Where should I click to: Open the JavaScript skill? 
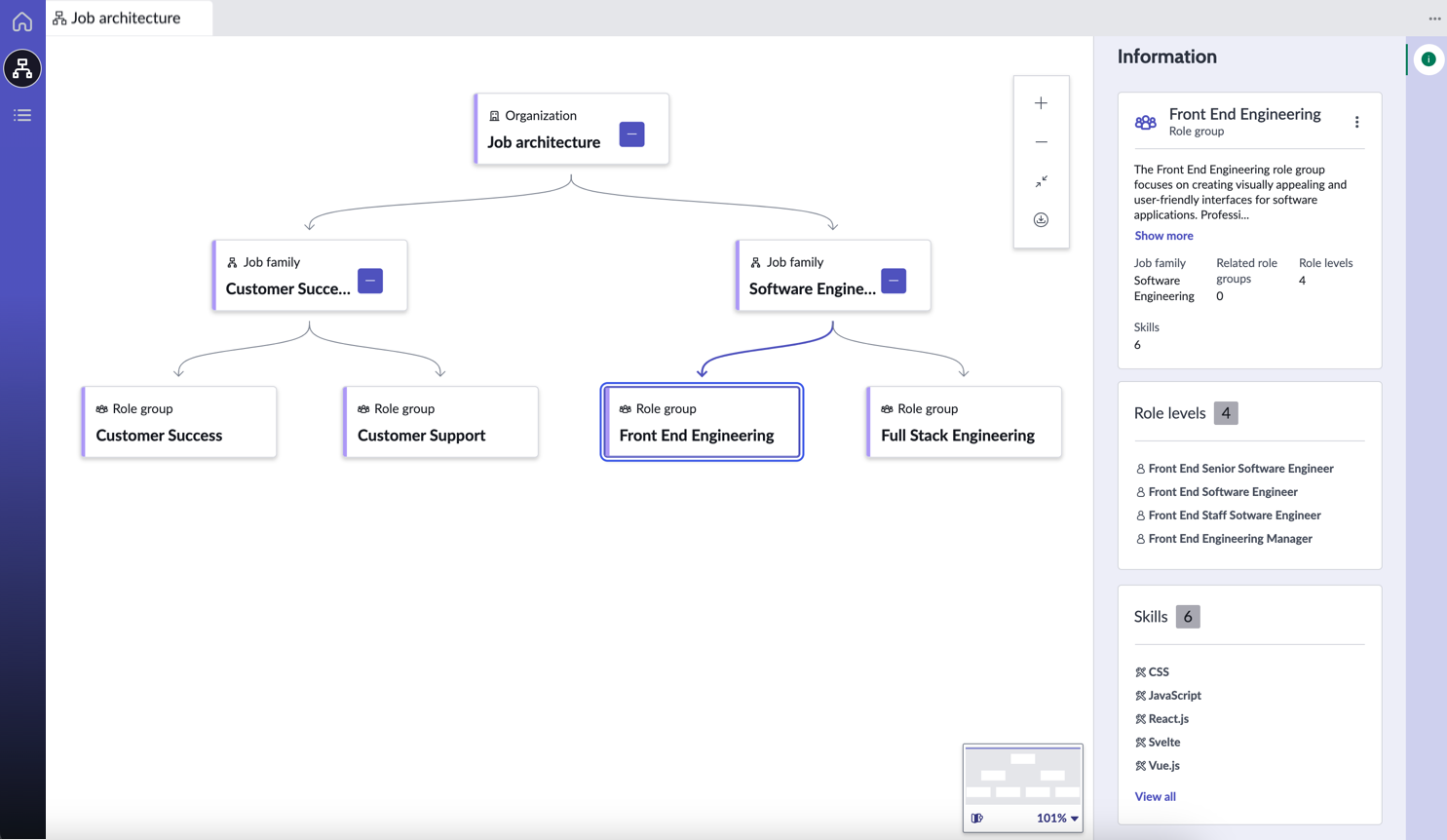1174,696
